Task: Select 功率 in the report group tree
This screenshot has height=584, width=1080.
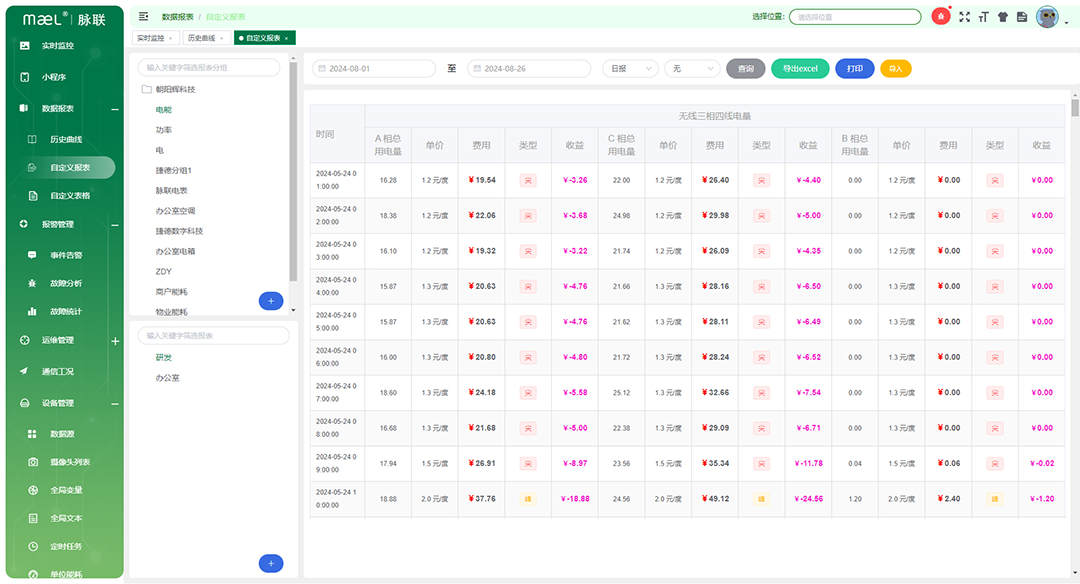Action: point(164,130)
